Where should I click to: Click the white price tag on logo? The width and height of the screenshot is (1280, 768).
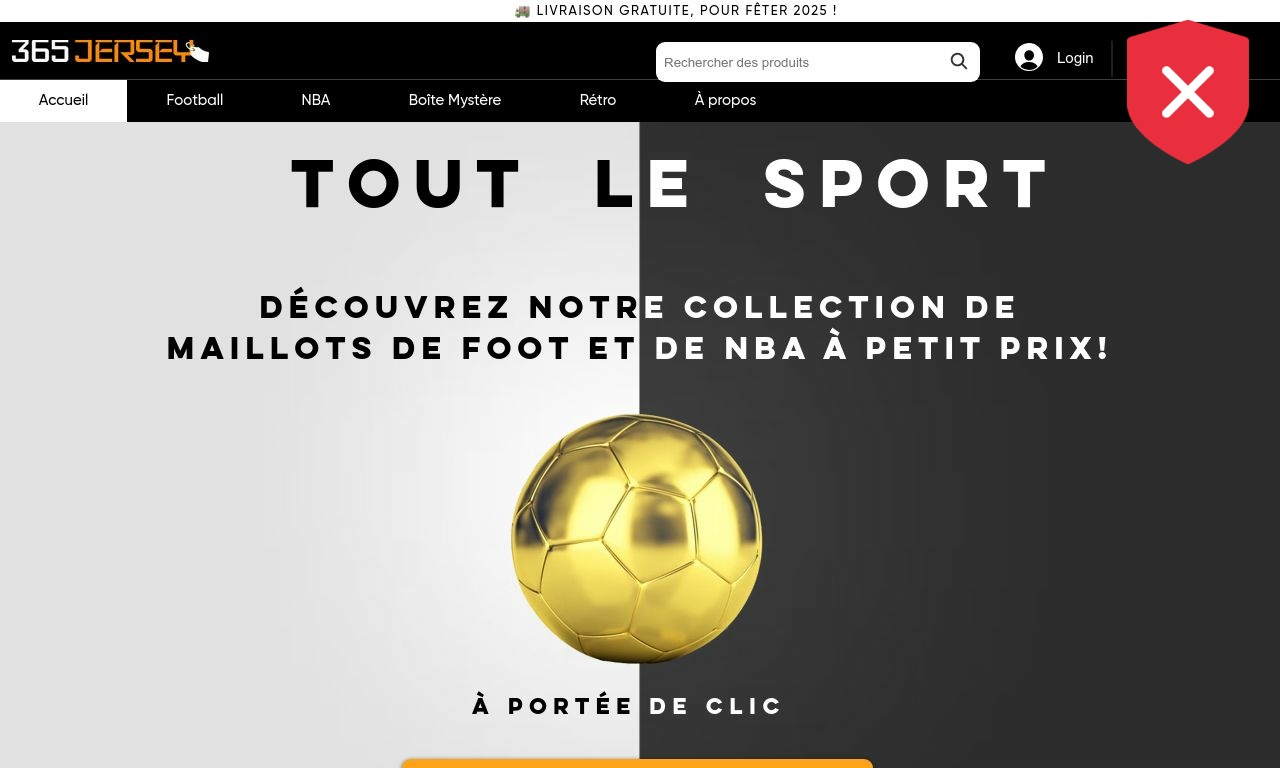(x=198, y=51)
